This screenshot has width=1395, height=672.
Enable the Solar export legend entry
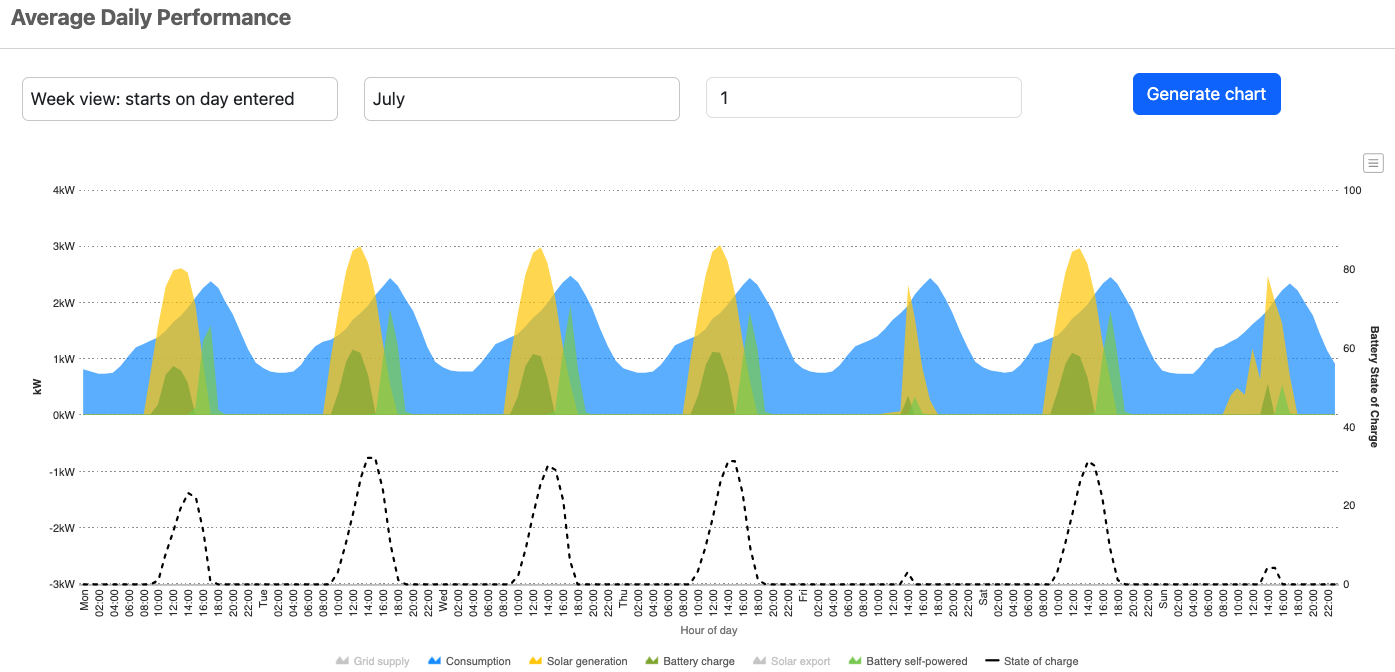(791, 661)
